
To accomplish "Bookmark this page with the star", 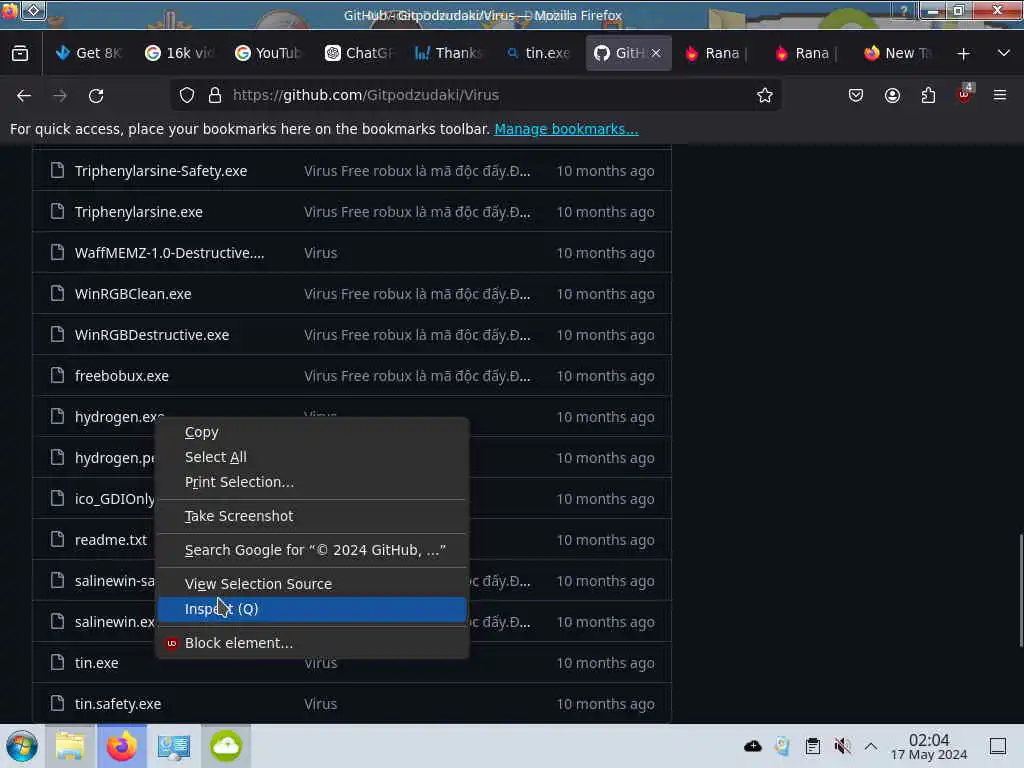I will click(765, 95).
